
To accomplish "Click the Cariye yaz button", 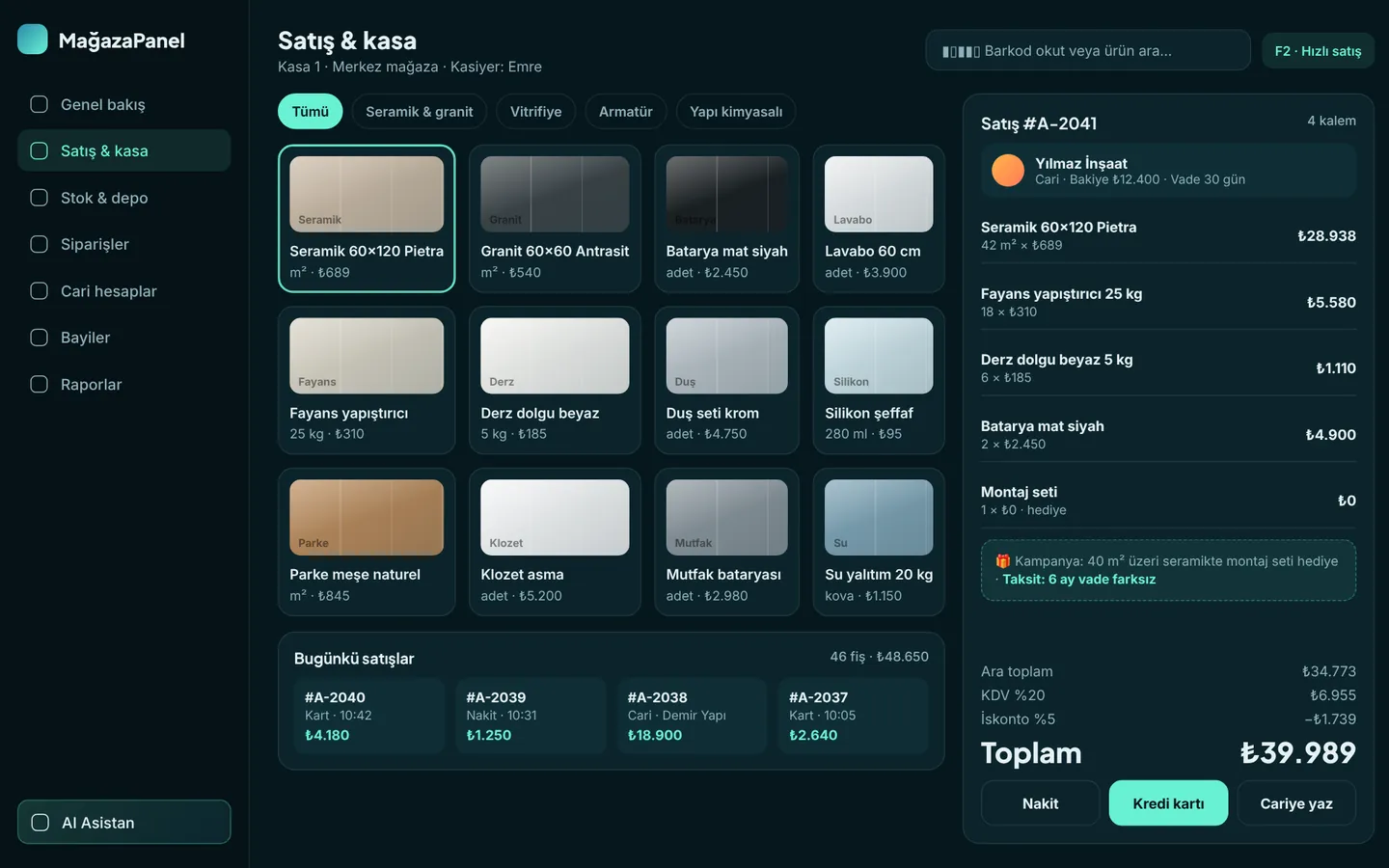I will point(1296,803).
